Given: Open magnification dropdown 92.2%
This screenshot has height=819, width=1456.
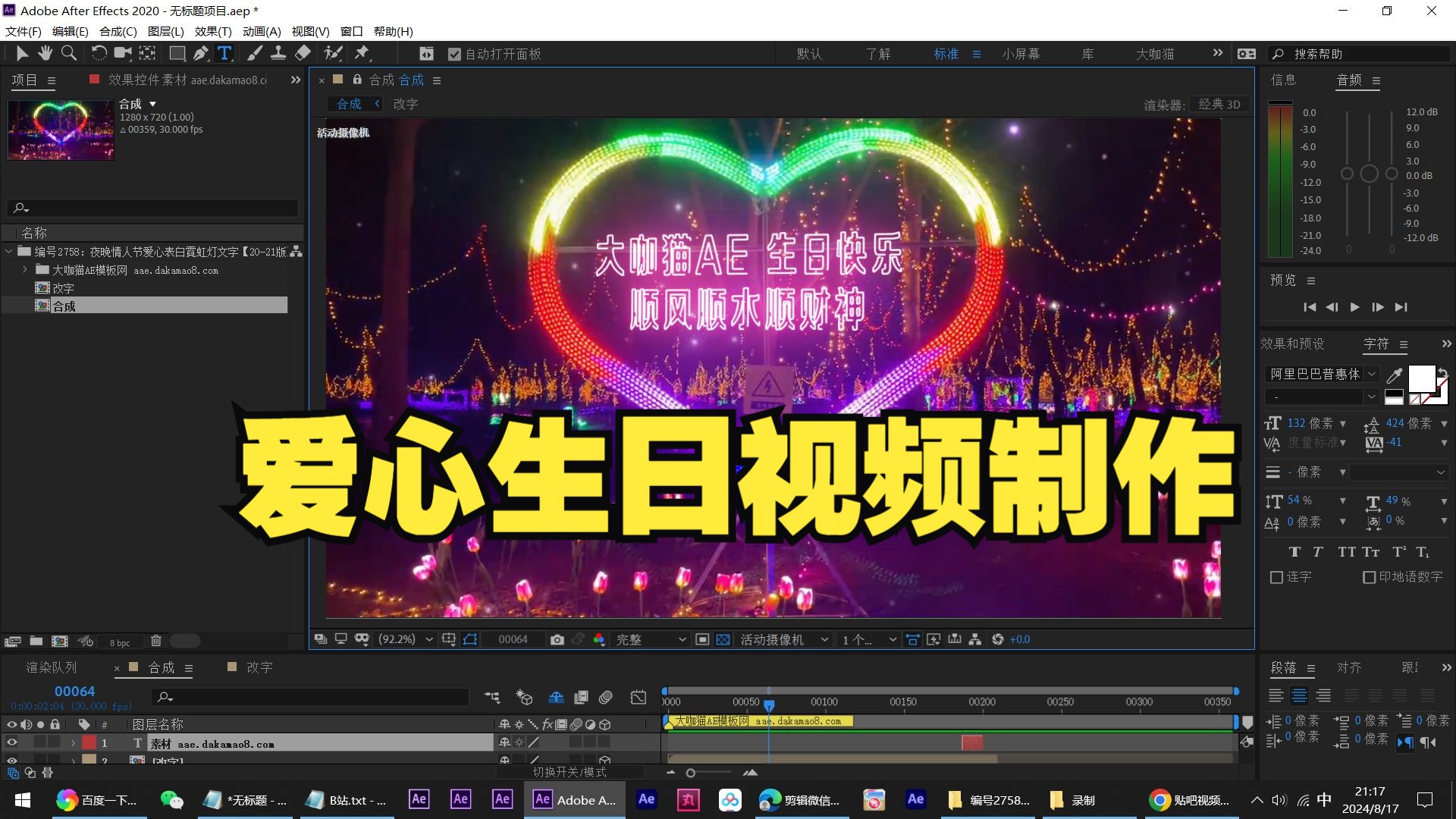Looking at the screenshot, I should (x=405, y=639).
